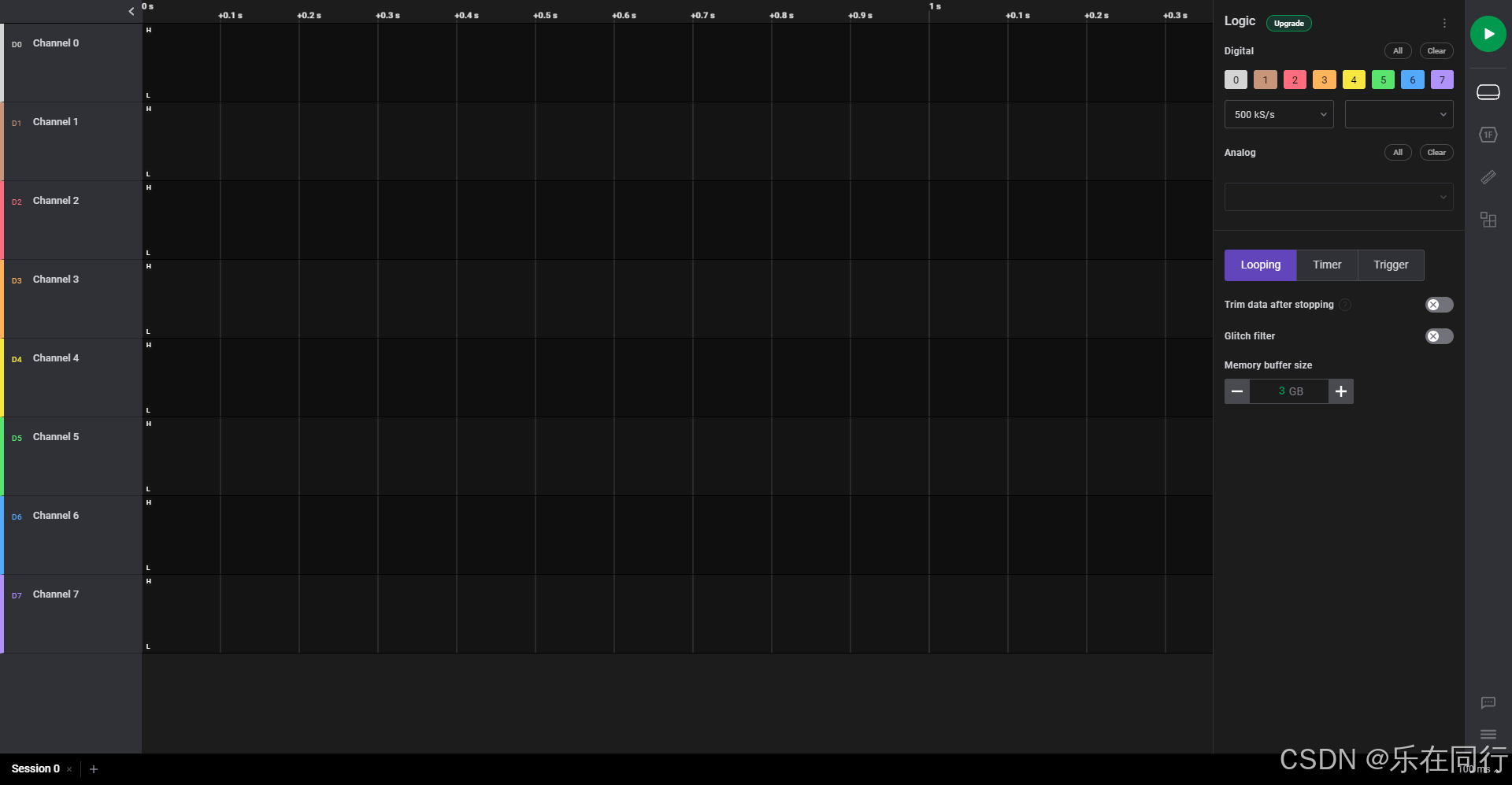Select All digital channels

[x=1398, y=51]
